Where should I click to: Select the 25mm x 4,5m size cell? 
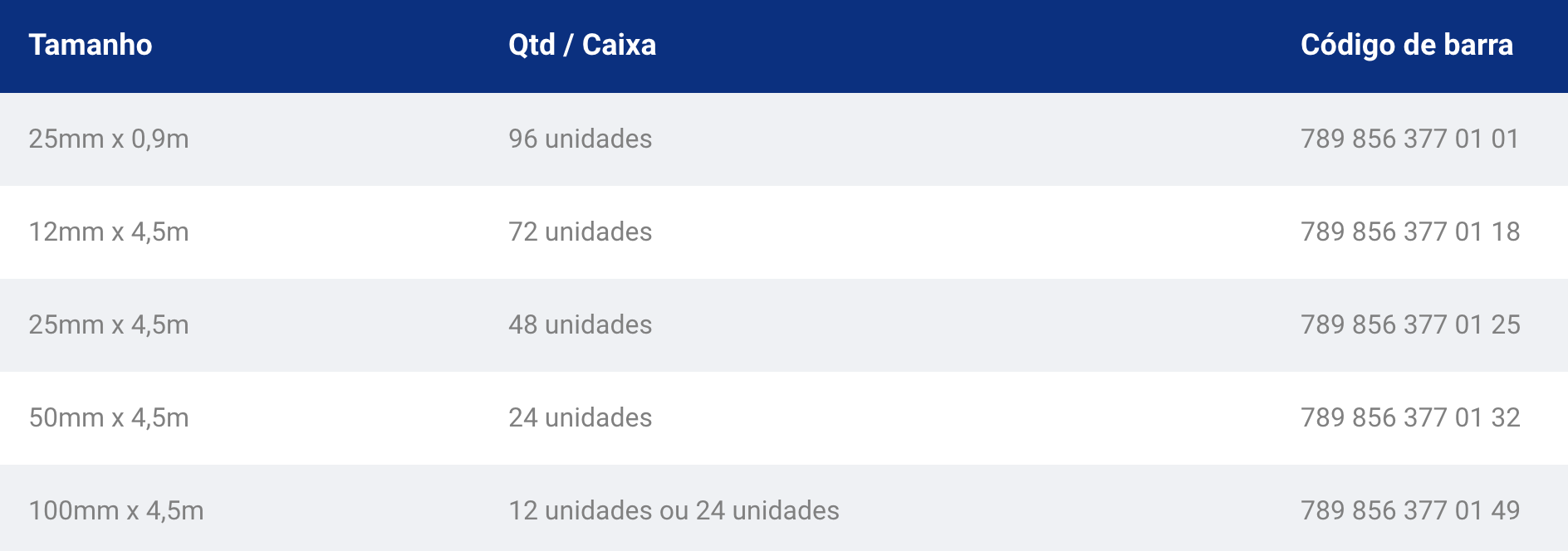[109, 324]
